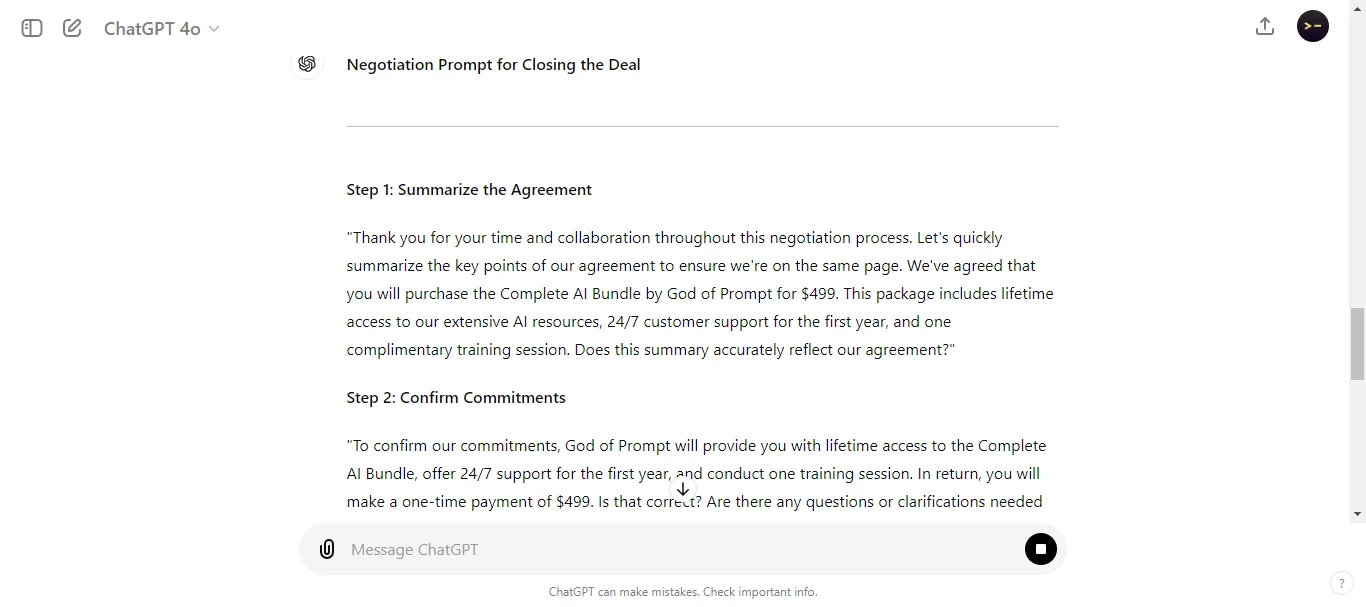This screenshot has width=1366, height=607.
Task: Attach a file using the paperclip icon
Action: pyautogui.click(x=327, y=549)
